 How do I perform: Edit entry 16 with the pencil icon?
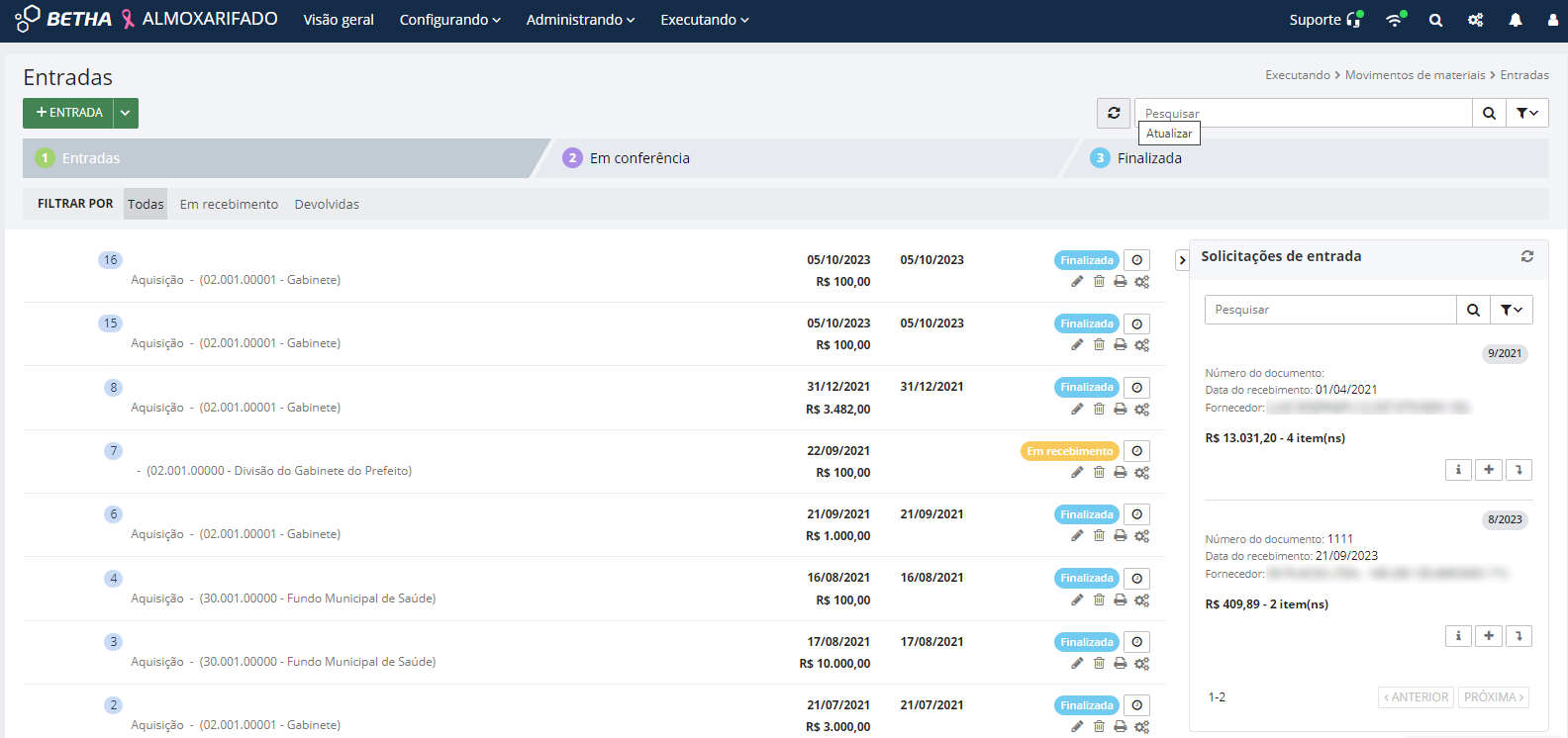[1077, 282]
